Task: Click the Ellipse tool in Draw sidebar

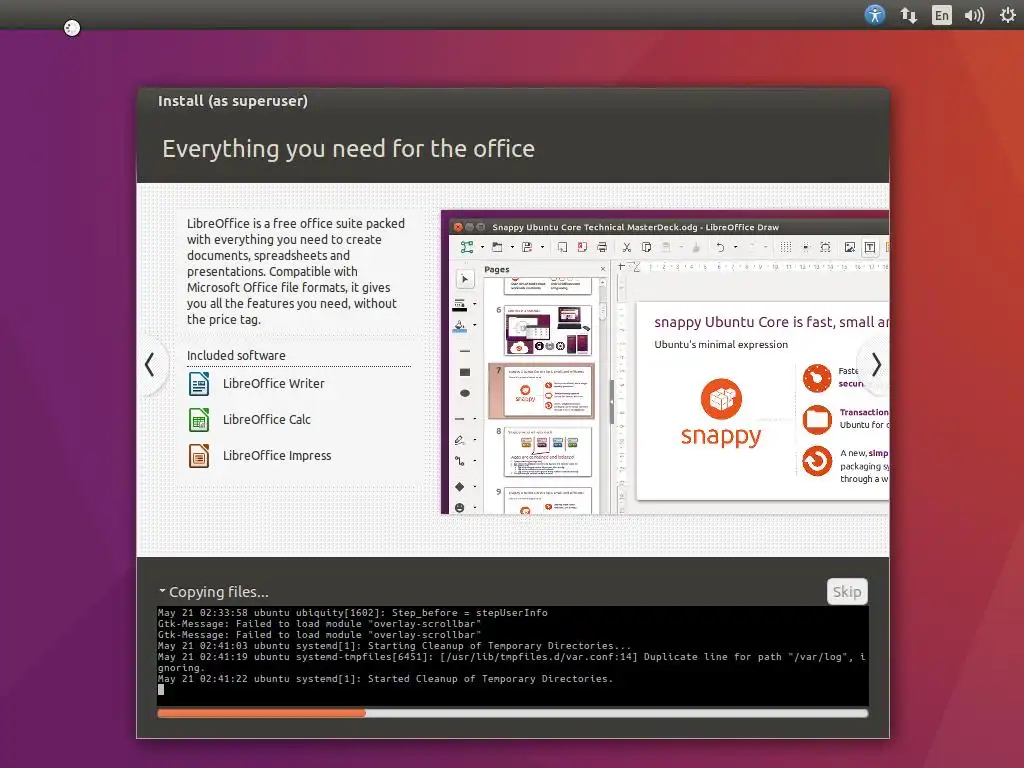Action: pyautogui.click(x=464, y=393)
